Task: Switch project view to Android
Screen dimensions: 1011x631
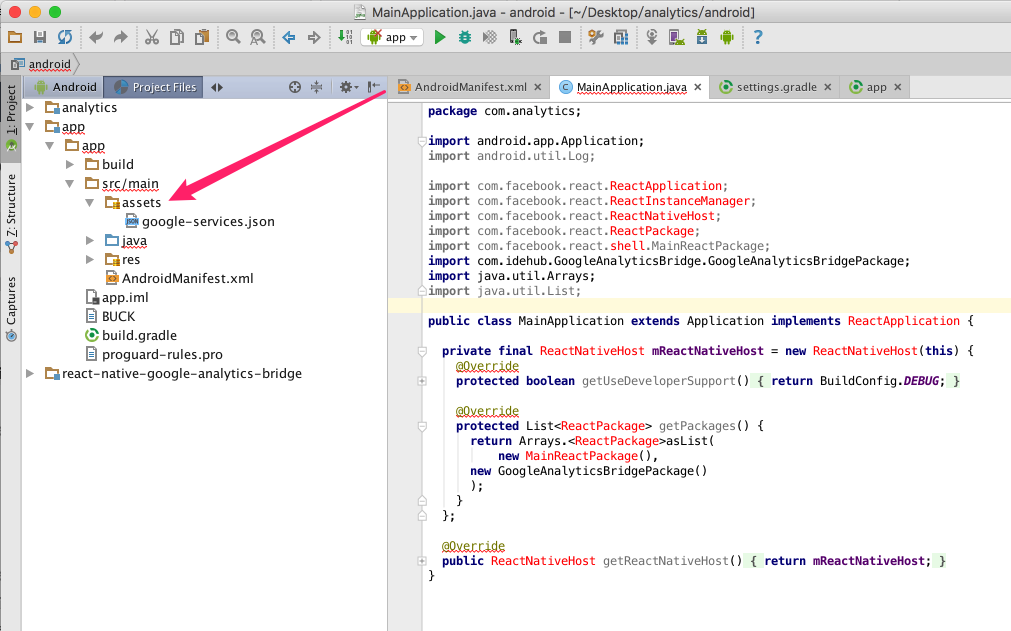Action: pos(64,87)
